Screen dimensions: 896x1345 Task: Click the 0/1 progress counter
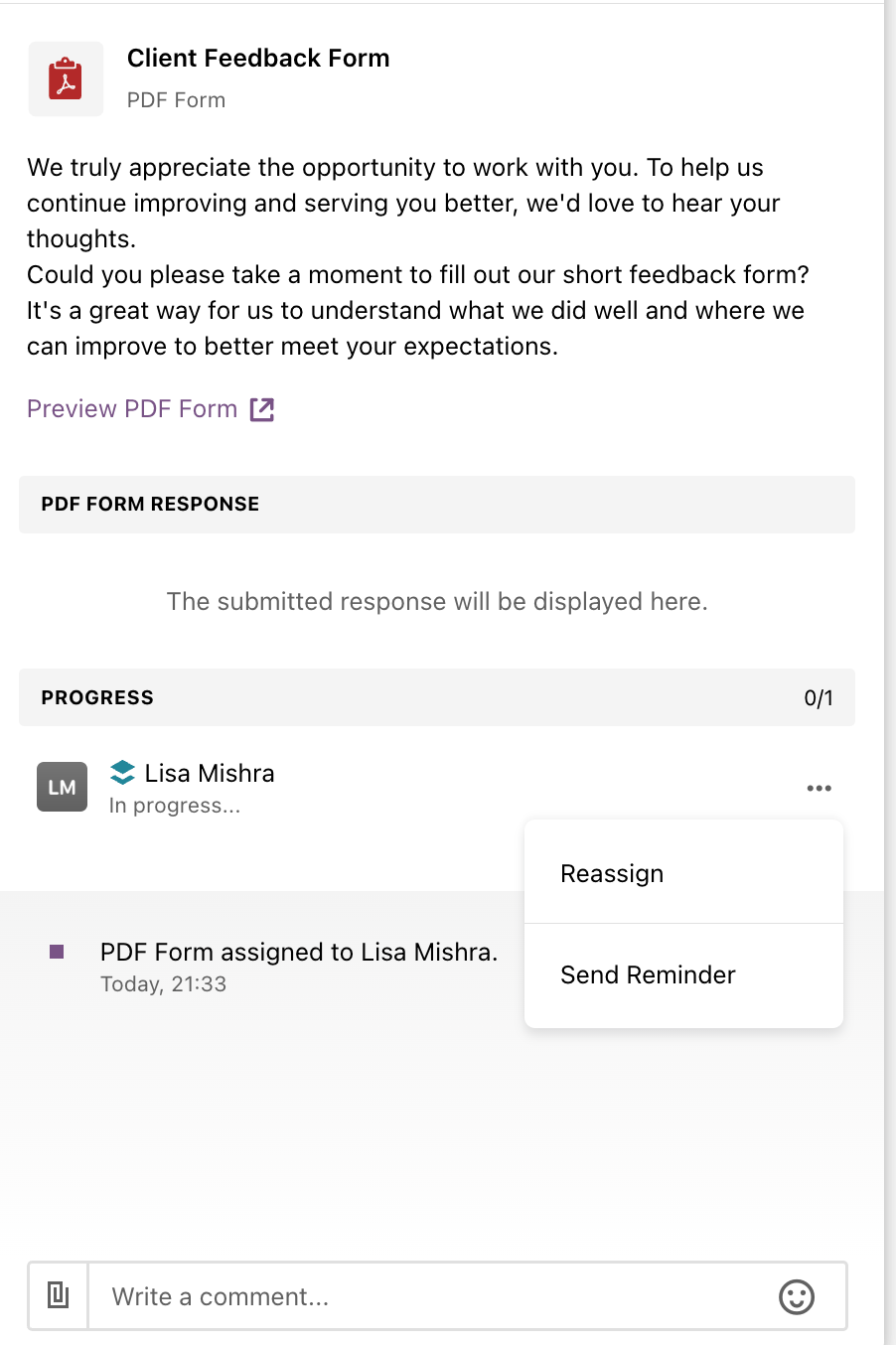pyautogui.click(x=819, y=698)
